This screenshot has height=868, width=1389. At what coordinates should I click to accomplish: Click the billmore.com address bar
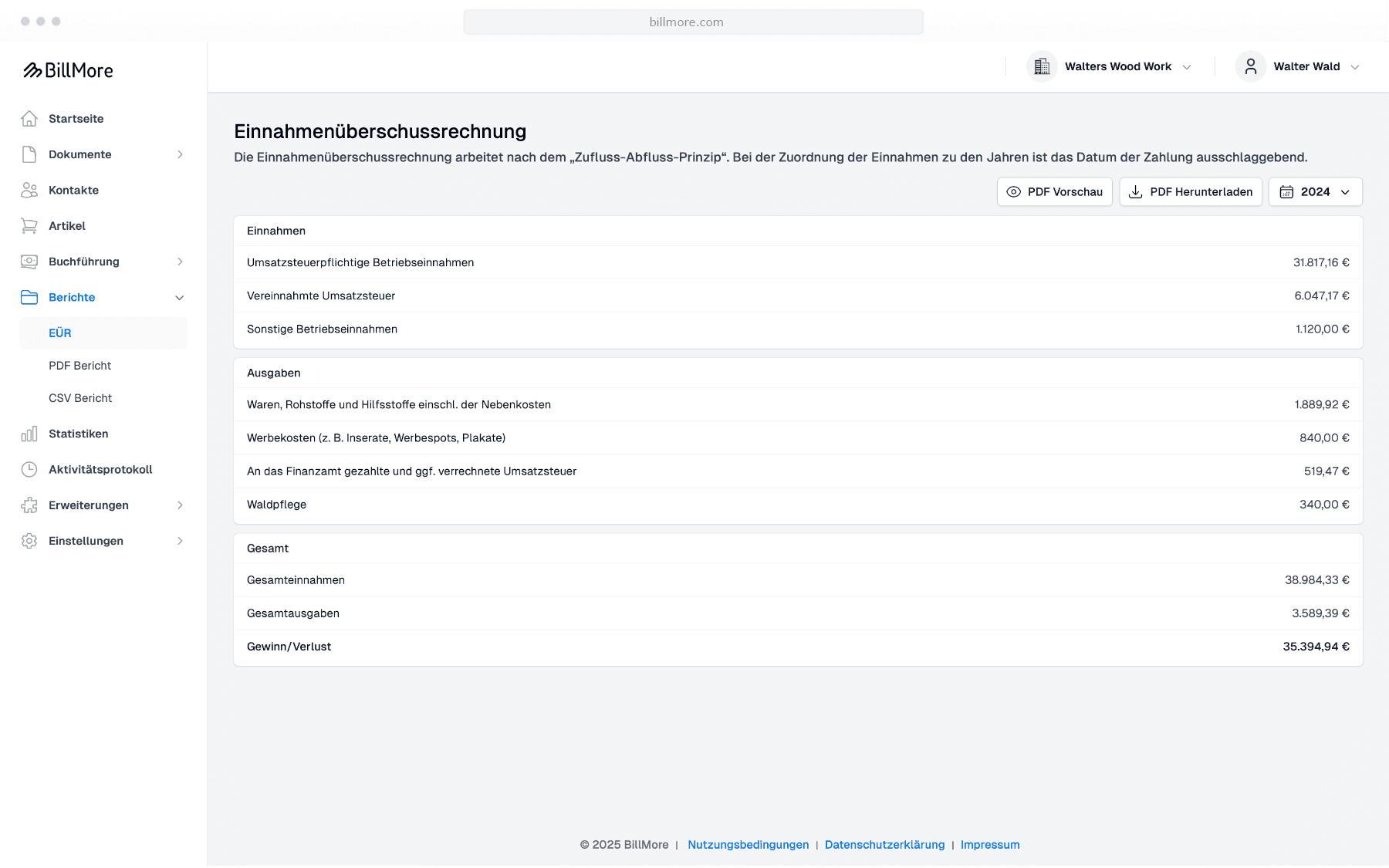[694, 22]
